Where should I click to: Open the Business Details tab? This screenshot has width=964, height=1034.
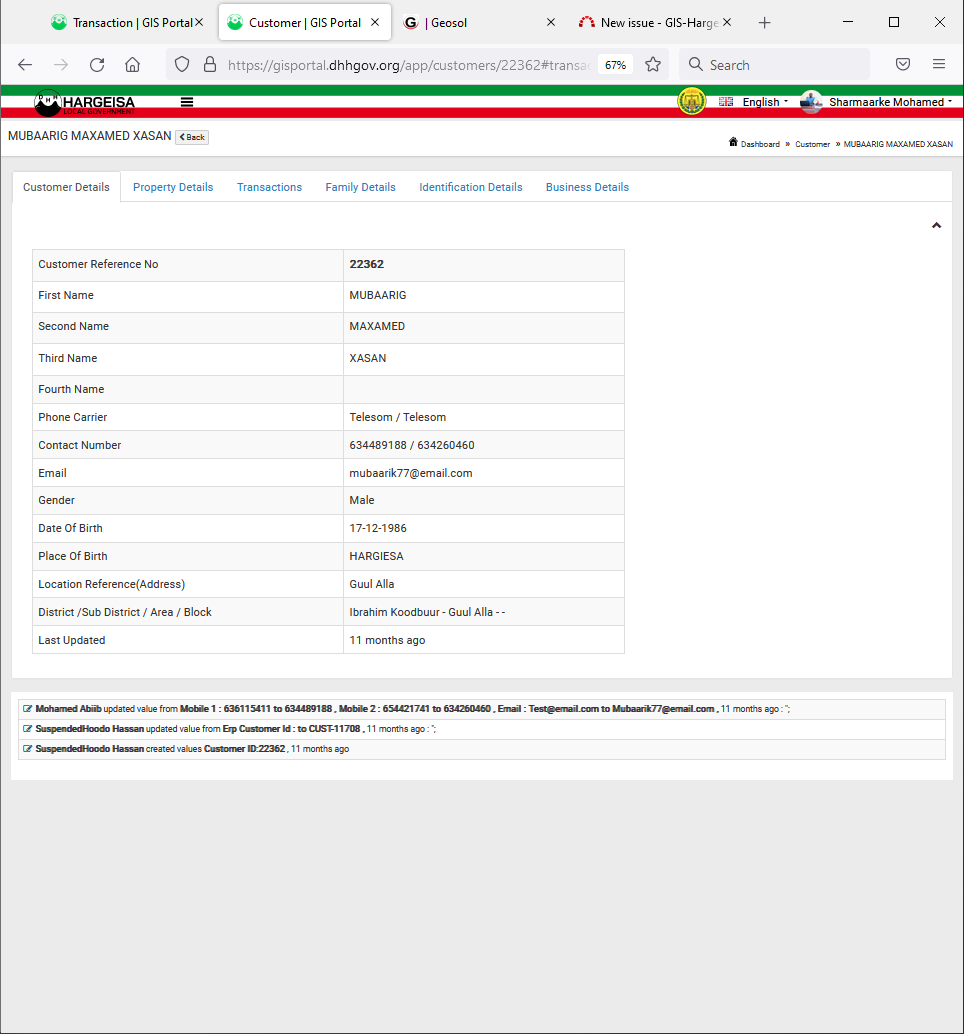[x=587, y=187]
